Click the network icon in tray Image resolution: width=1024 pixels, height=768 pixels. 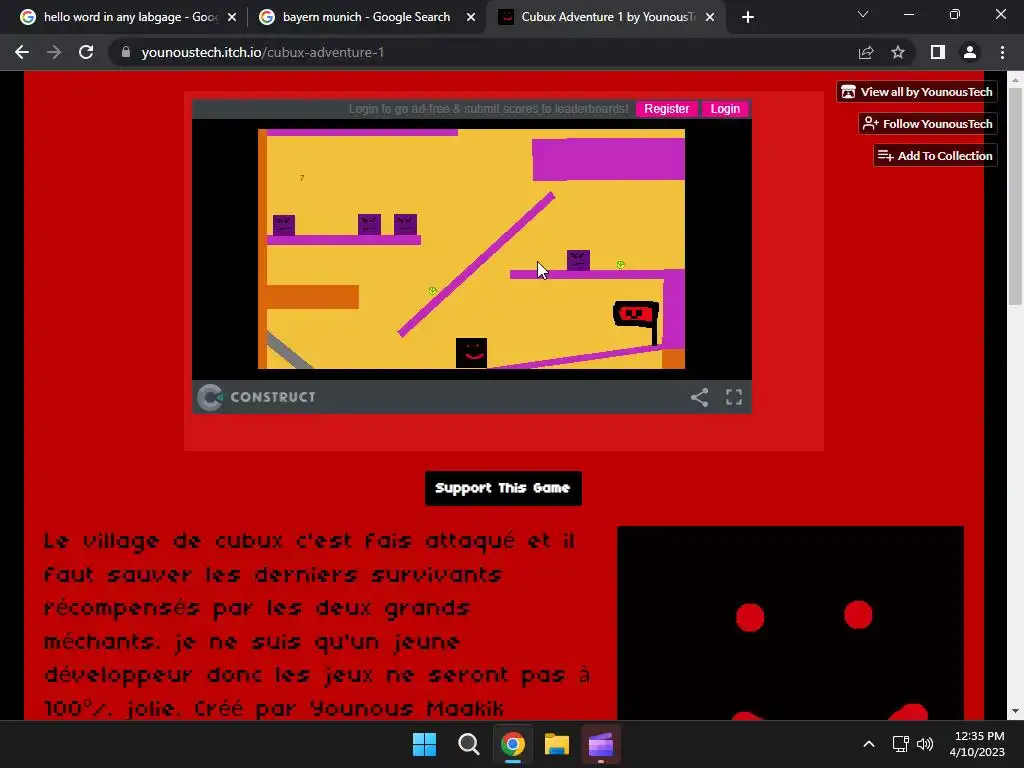(901, 744)
